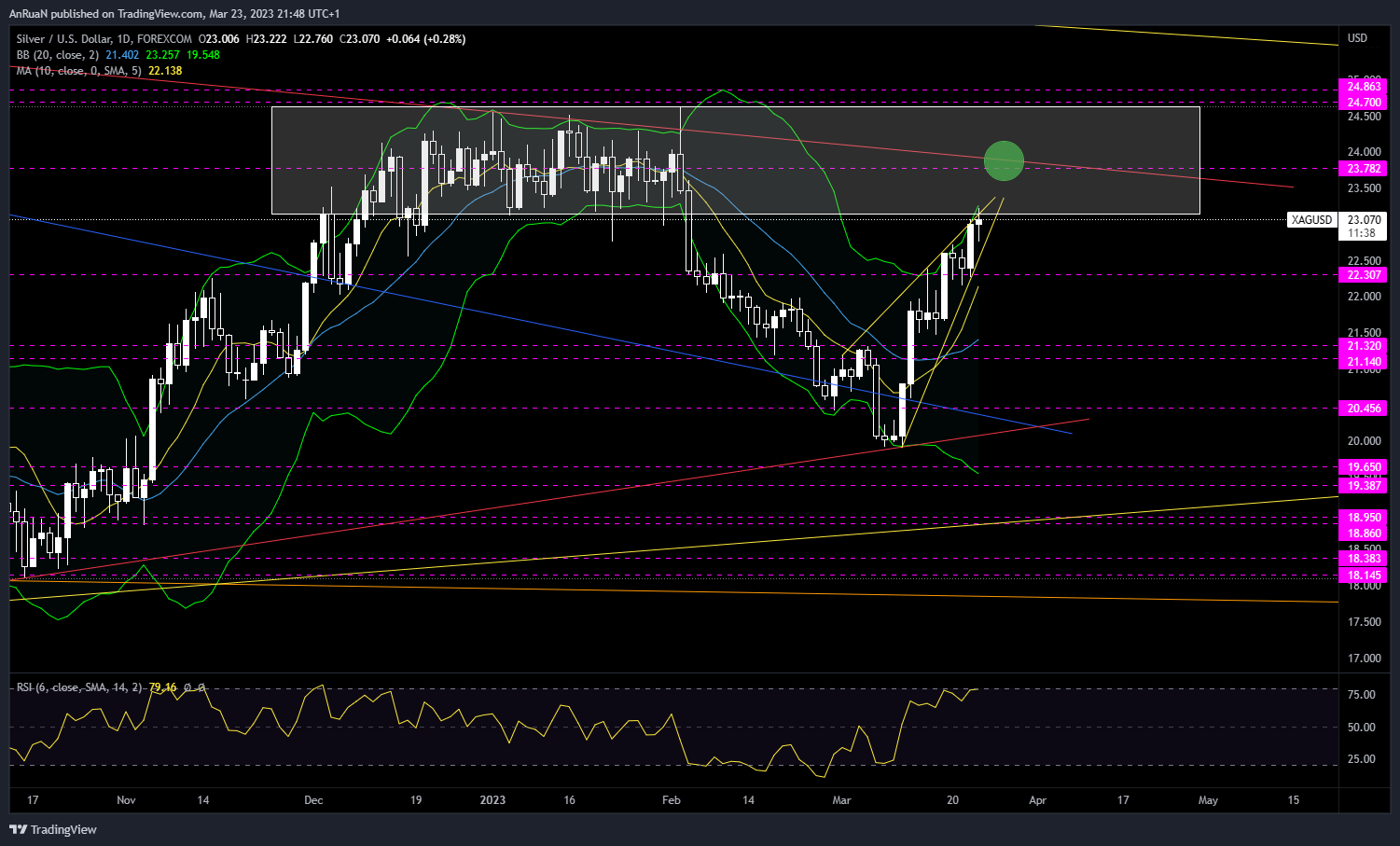The image size is (1400, 846).
Task: Click the MA (10, close, 0, SMA, 5) legend
Action: 78,71
